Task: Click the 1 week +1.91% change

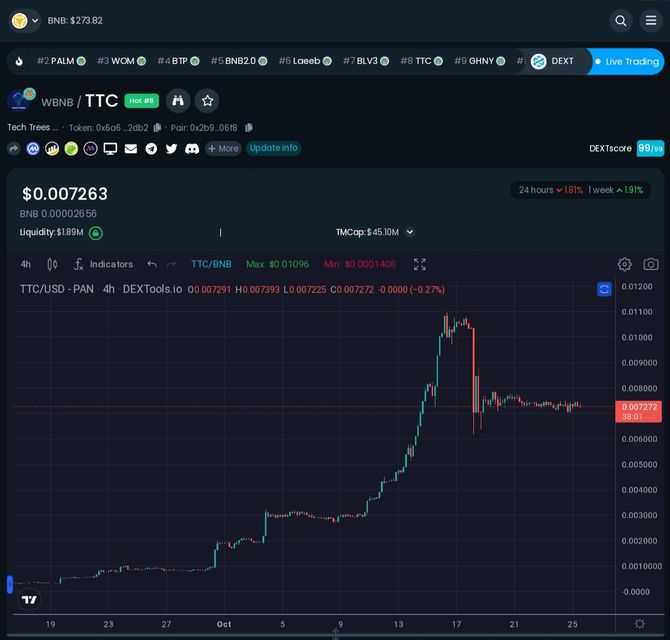Action: (615, 190)
